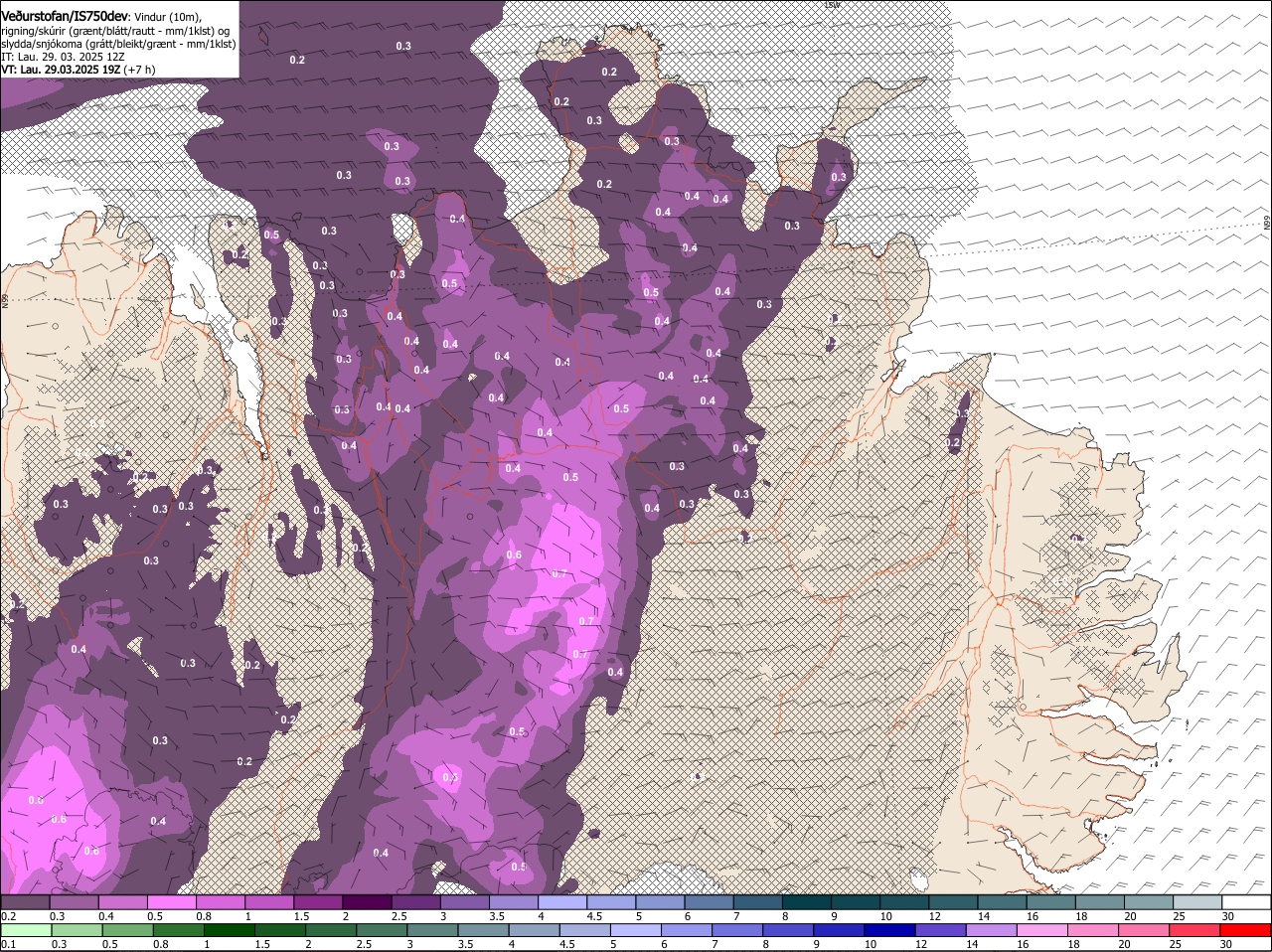Image resolution: width=1272 pixels, height=952 pixels.
Task: Click the light periwinkle swatch between 4 and 4.5
Action: (x=561, y=902)
